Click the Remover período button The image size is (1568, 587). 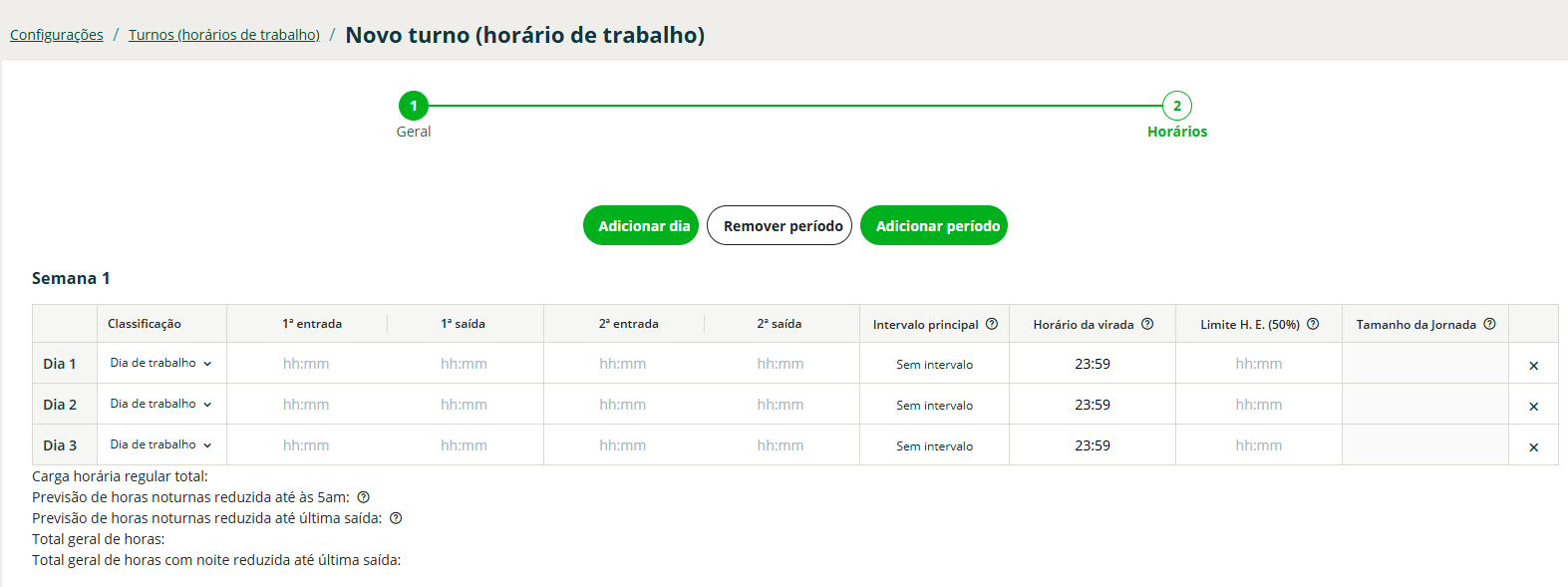780,225
